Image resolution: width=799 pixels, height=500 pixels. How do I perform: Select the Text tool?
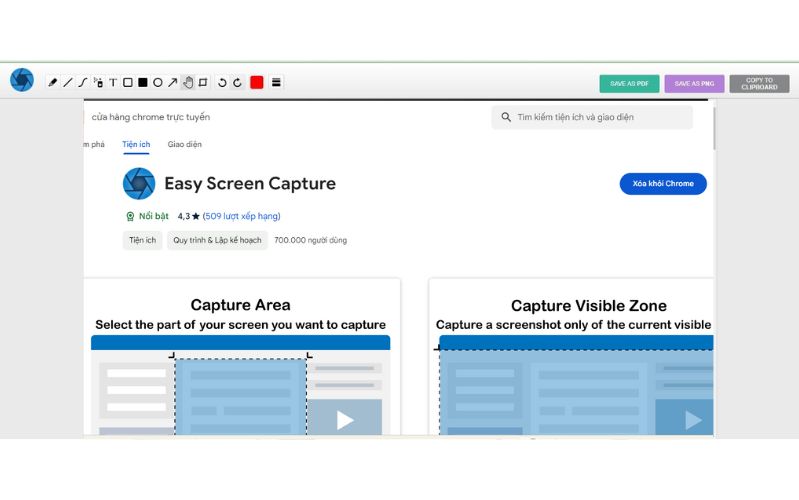[113, 83]
